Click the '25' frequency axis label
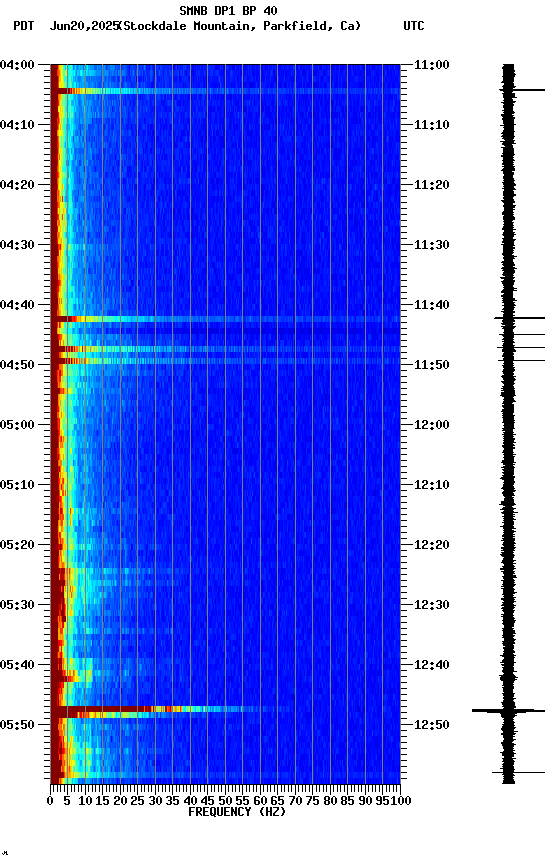Image resolution: width=552 pixels, height=864 pixels. click(137, 802)
